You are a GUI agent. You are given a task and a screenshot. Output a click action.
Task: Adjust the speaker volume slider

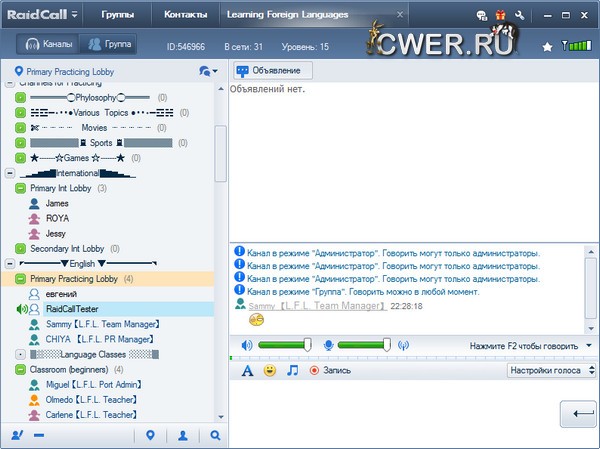(x=306, y=345)
